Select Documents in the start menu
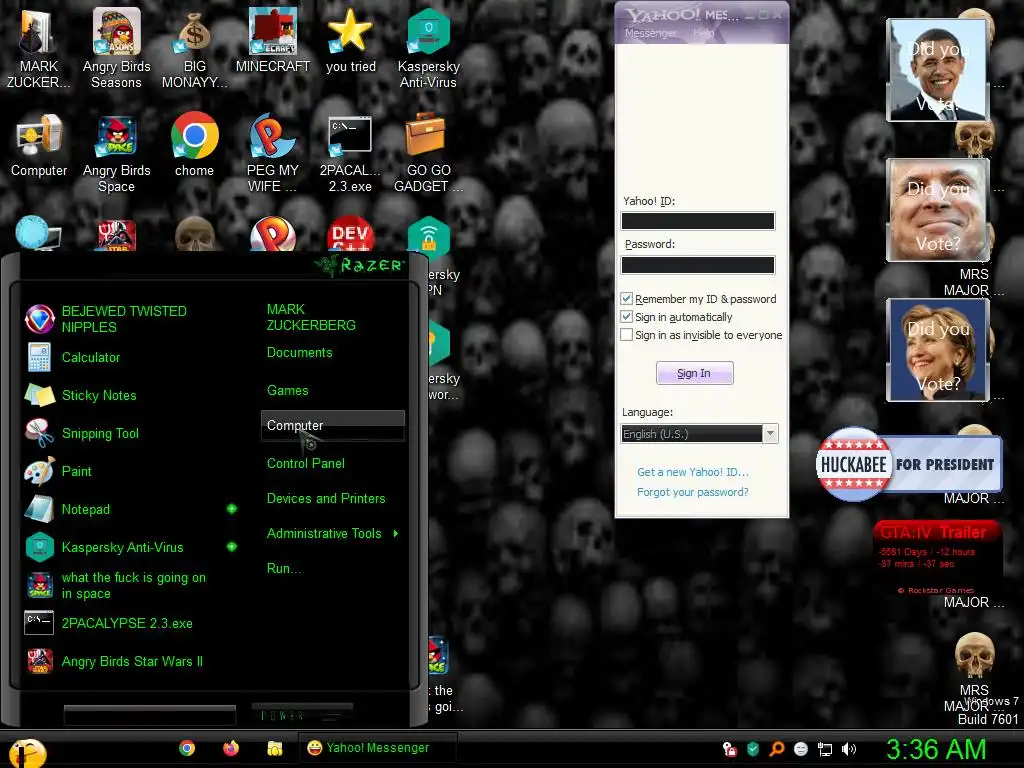The height and width of the screenshot is (768, 1024). click(300, 353)
